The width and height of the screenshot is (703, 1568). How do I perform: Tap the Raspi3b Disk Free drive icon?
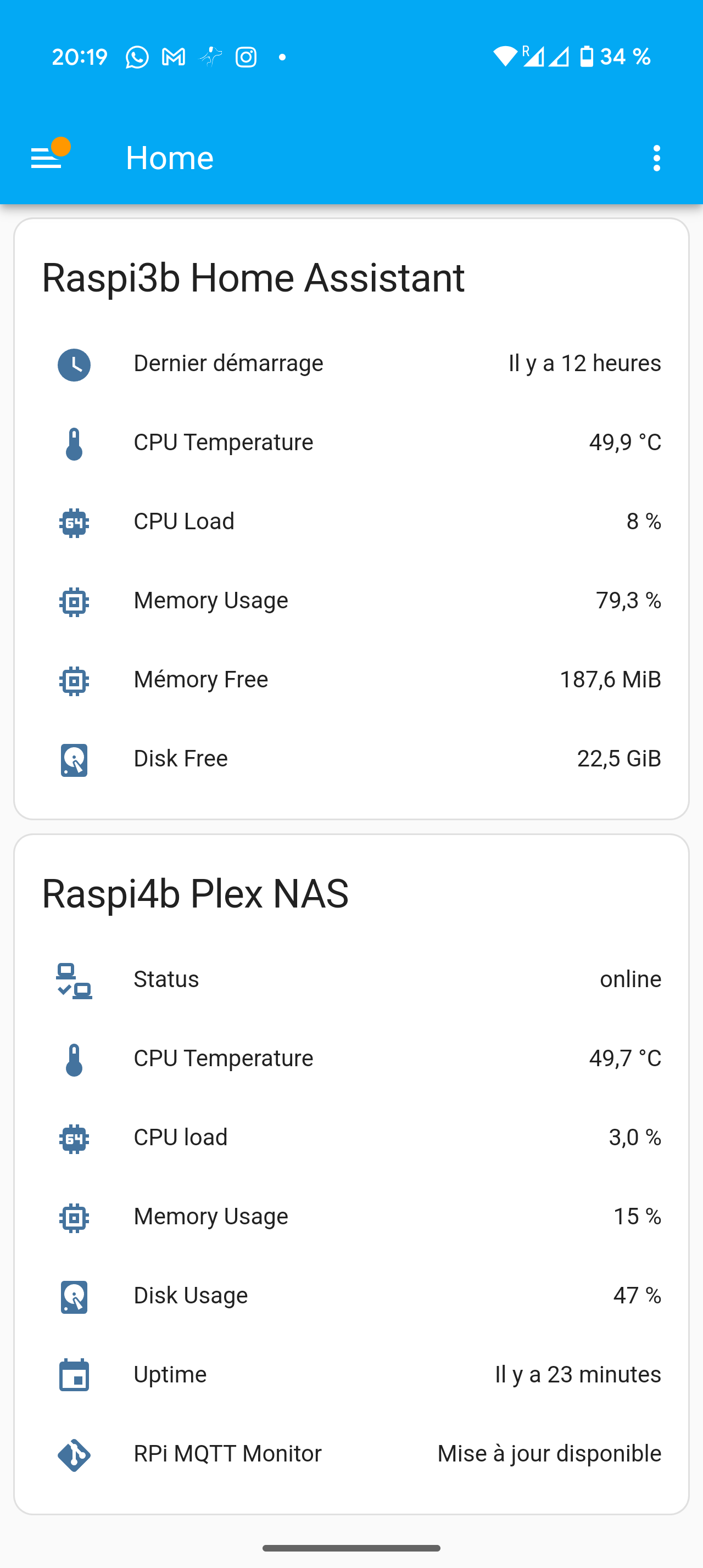click(74, 760)
